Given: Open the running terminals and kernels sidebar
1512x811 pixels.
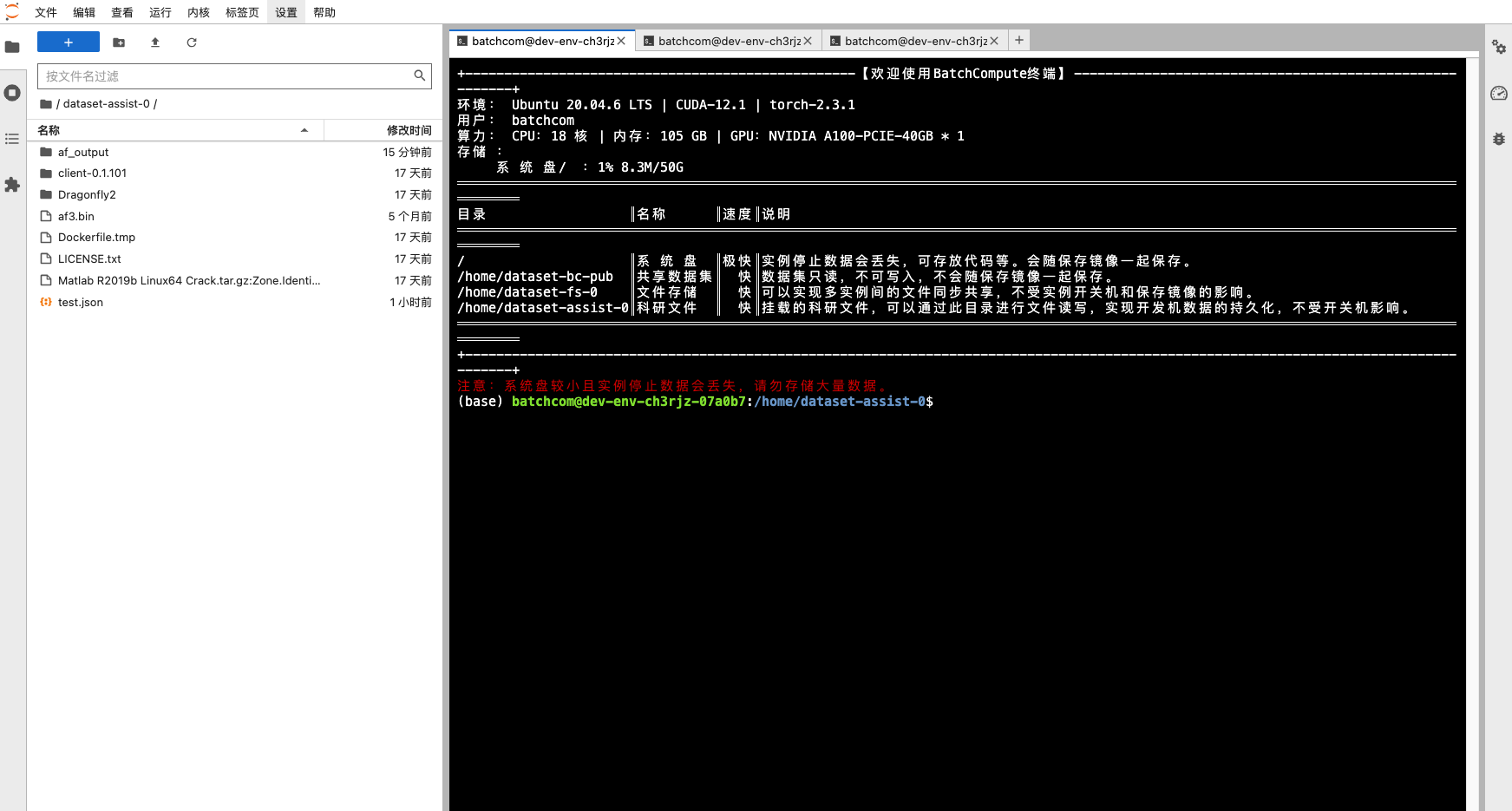Looking at the screenshot, I should point(12,93).
